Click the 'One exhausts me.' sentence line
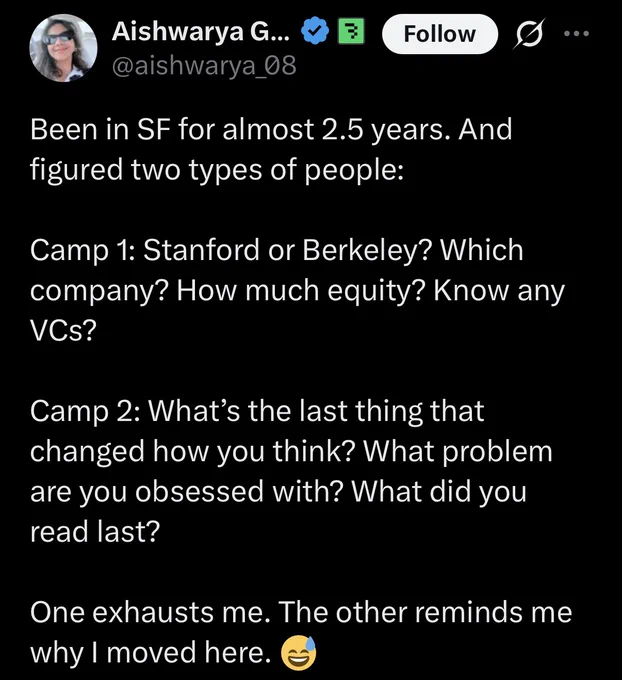Image resolution: width=622 pixels, height=680 pixels. pyautogui.click(x=301, y=612)
